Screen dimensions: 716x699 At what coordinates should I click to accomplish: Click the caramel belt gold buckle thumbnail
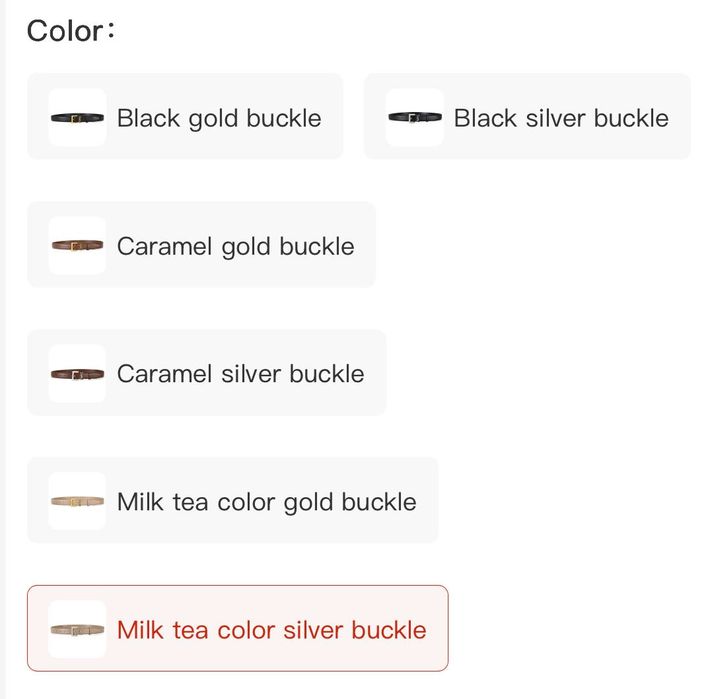coord(77,246)
